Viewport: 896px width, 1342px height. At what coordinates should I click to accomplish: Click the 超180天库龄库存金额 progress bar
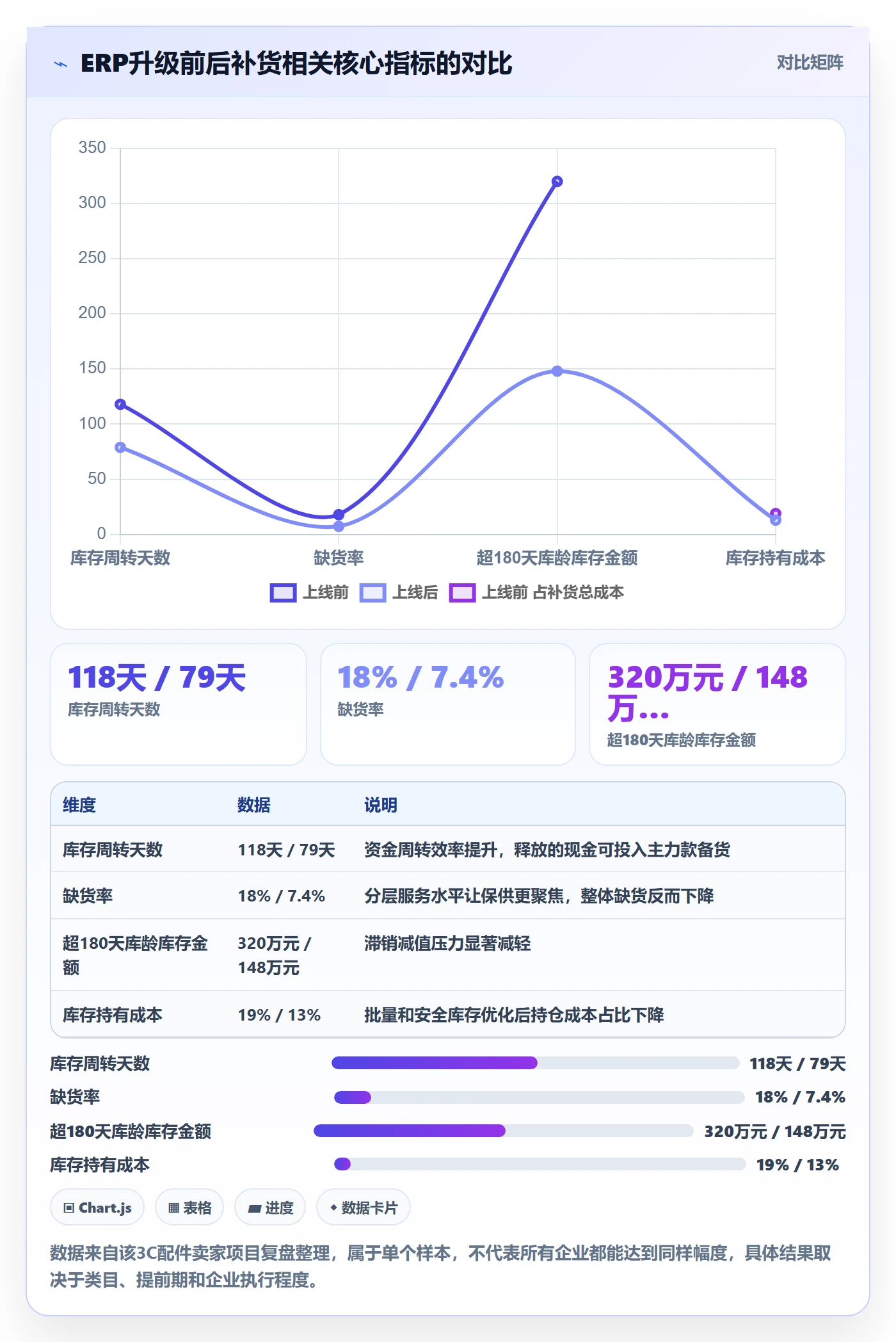(503, 1131)
